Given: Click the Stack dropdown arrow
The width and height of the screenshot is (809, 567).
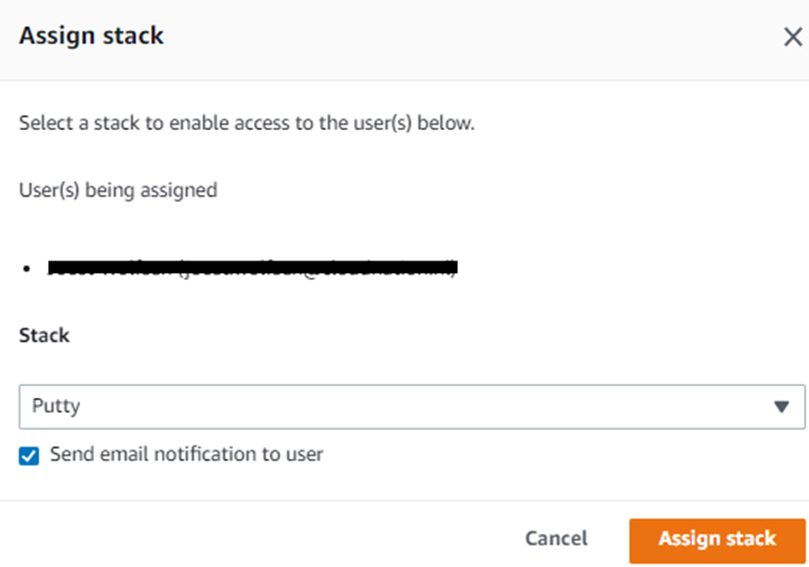Looking at the screenshot, I should click(x=781, y=407).
